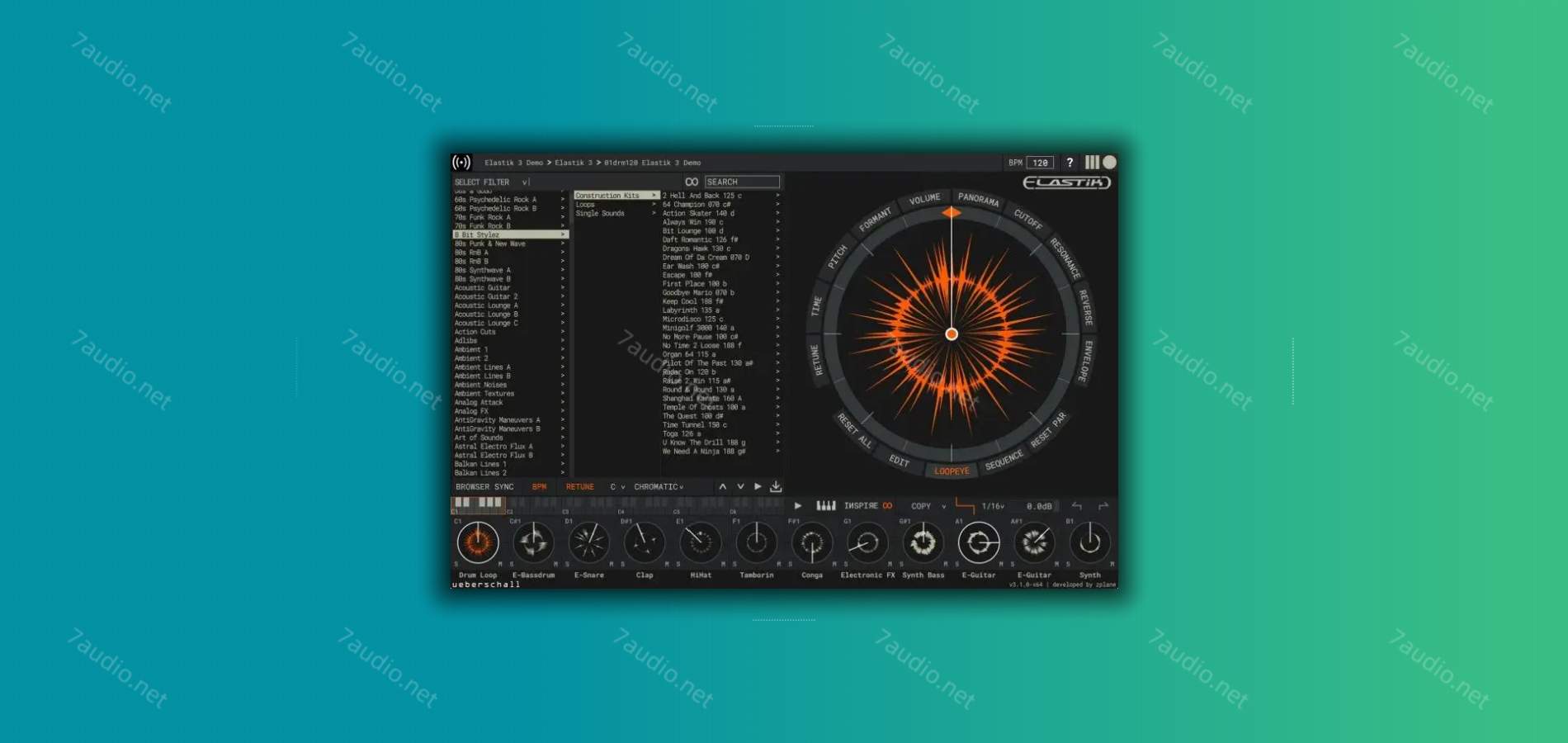Screen dimensions: 1568x743
Task: Click the undo arrow
Action: [x=1077, y=506]
